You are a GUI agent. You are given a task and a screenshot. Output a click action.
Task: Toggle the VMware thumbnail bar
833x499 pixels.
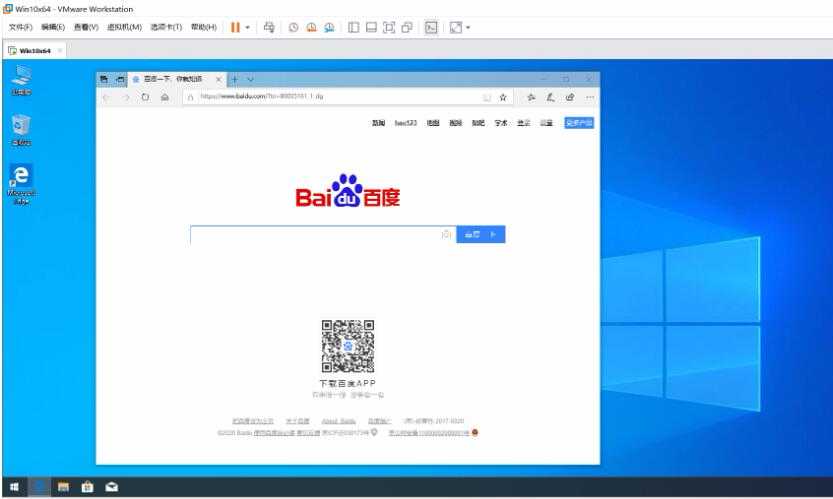[371, 28]
